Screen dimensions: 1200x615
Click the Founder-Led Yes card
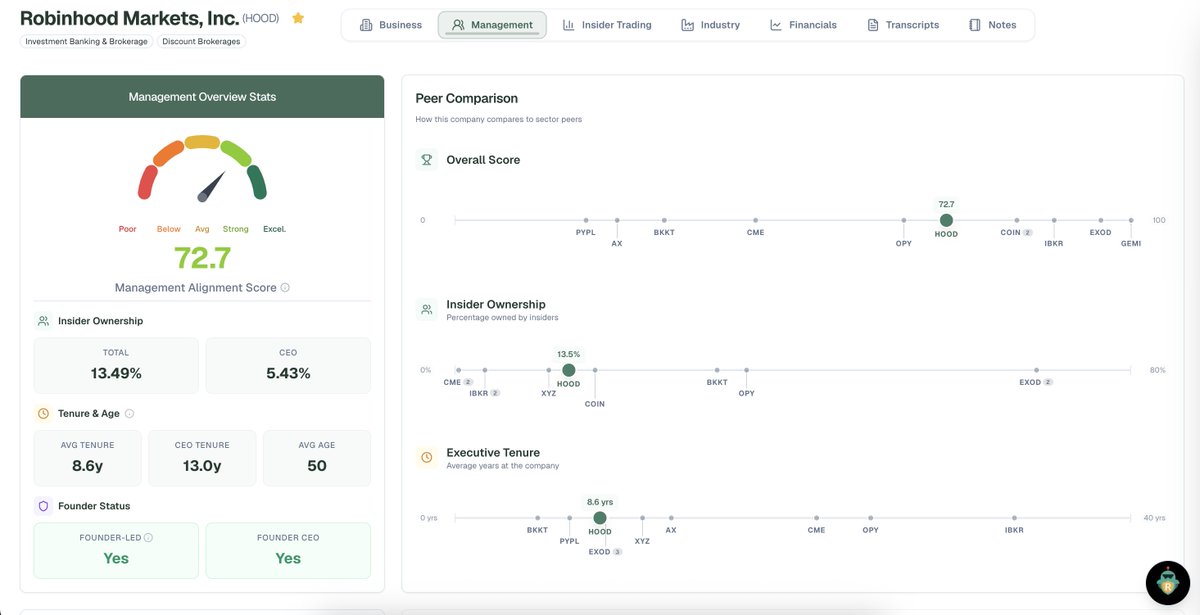[x=116, y=550]
